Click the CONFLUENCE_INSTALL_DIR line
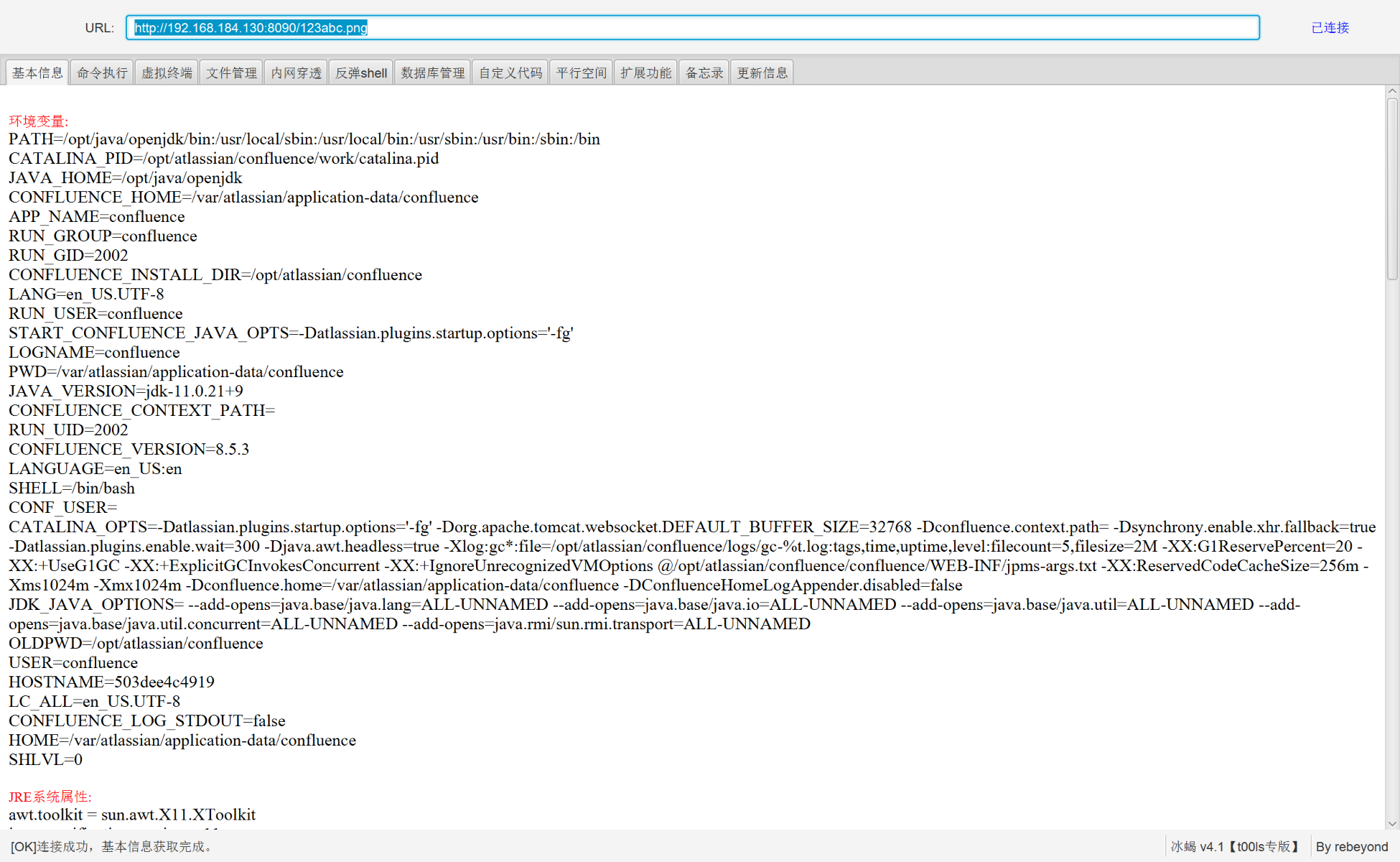 (x=215, y=274)
